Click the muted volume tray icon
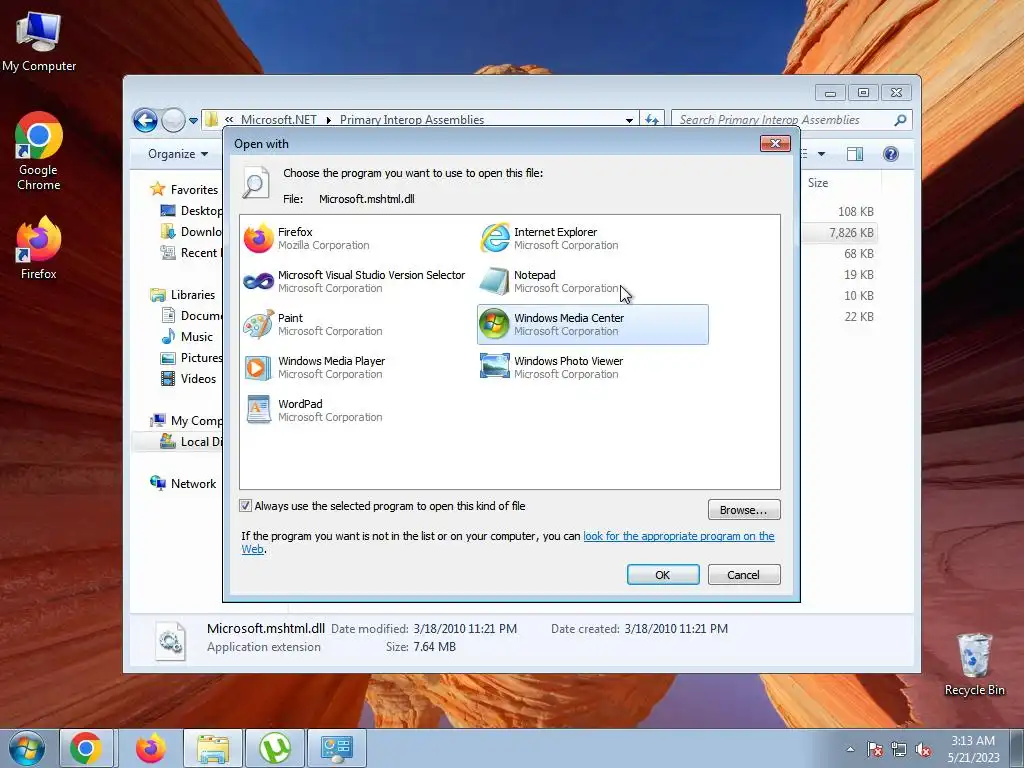 point(923,749)
